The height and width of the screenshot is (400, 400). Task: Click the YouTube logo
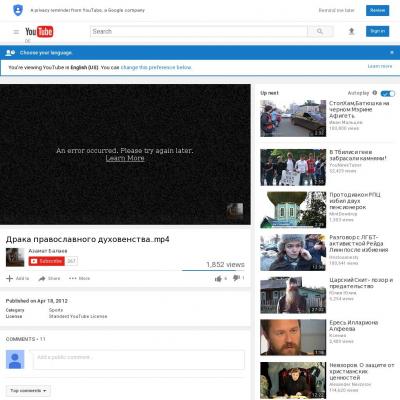pyautogui.click(x=39, y=32)
